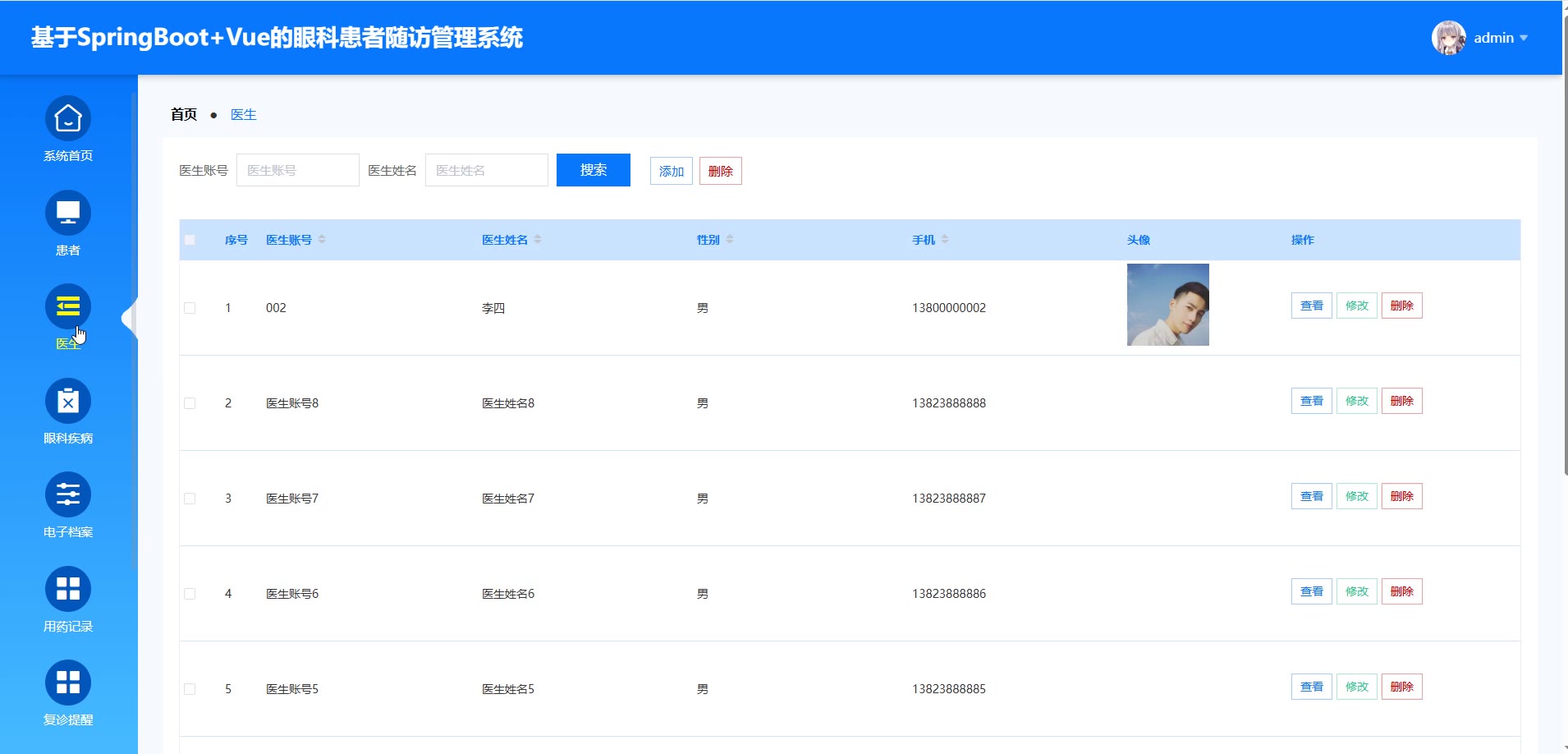The image size is (1568, 754).
Task: Click the page vertical scrollbar
Action: pyautogui.click(x=1564, y=246)
